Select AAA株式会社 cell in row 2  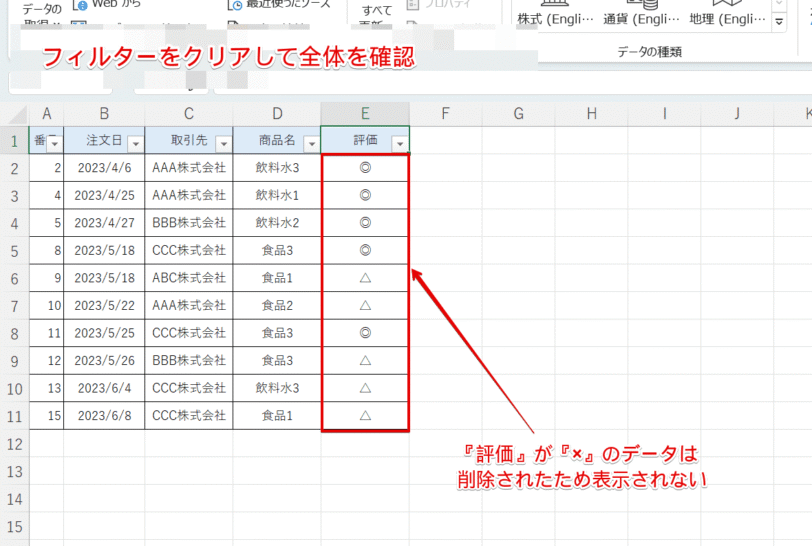[189, 168]
